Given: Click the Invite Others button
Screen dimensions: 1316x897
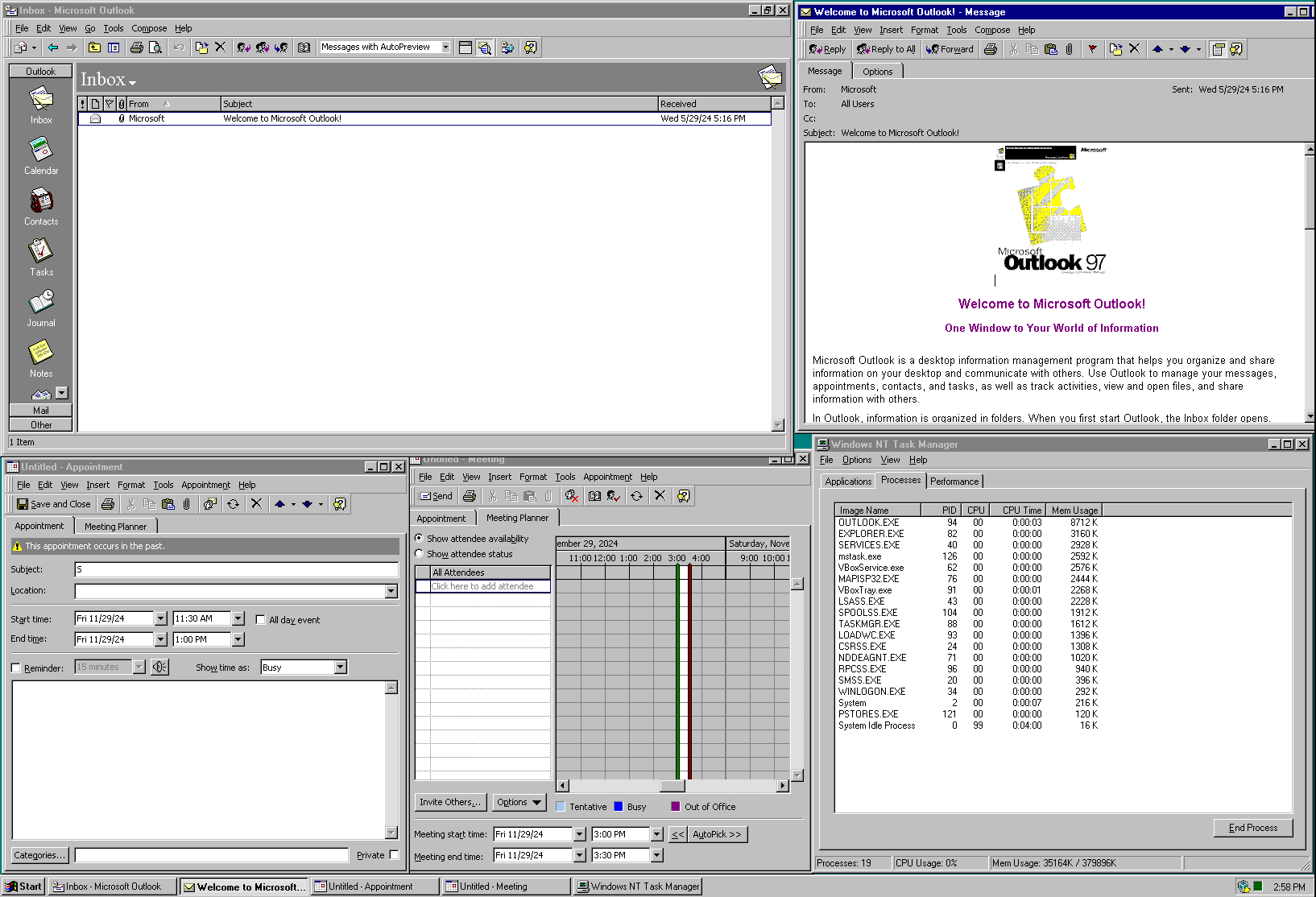Looking at the screenshot, I should point(450,802).
